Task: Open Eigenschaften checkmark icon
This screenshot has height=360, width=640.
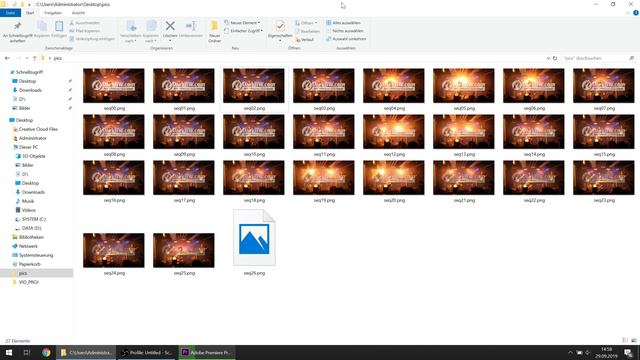Action: tap(280, 27)
